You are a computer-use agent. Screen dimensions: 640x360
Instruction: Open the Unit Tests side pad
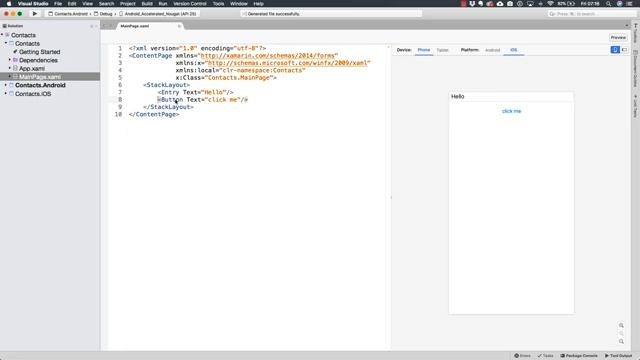click(636, 106)
